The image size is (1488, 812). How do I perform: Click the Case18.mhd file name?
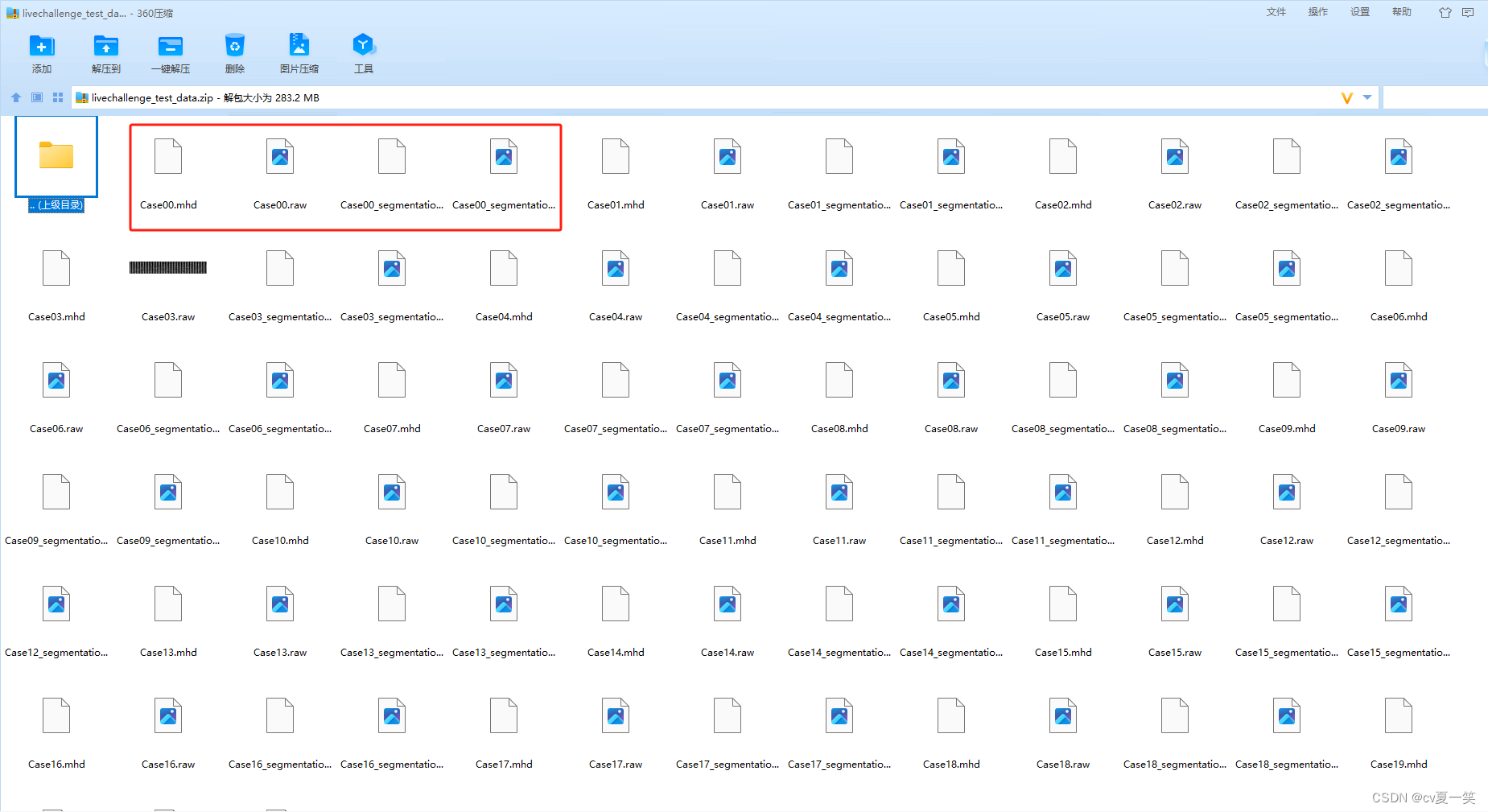click(x=951, y=765)
